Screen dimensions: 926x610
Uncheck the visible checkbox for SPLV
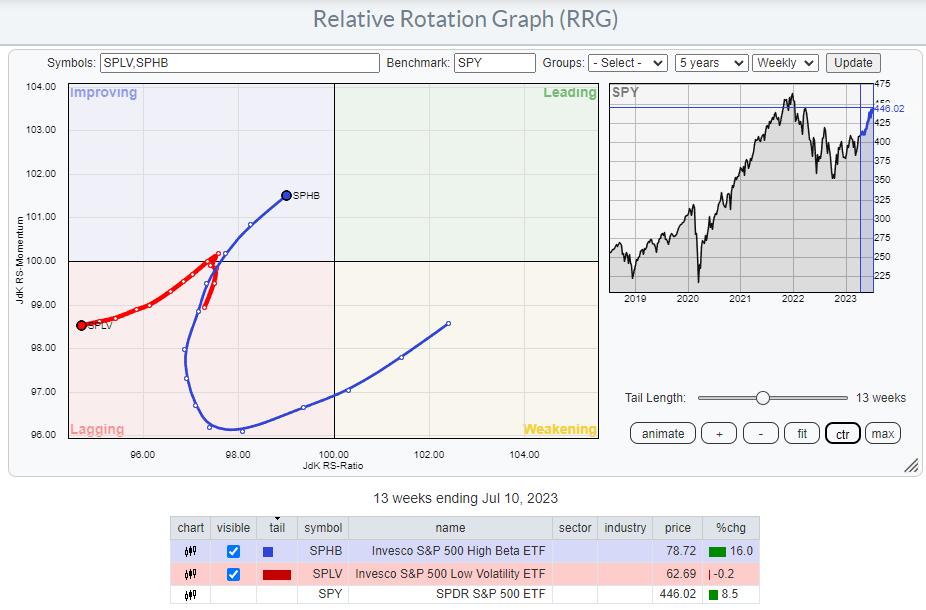coord(233,573)
